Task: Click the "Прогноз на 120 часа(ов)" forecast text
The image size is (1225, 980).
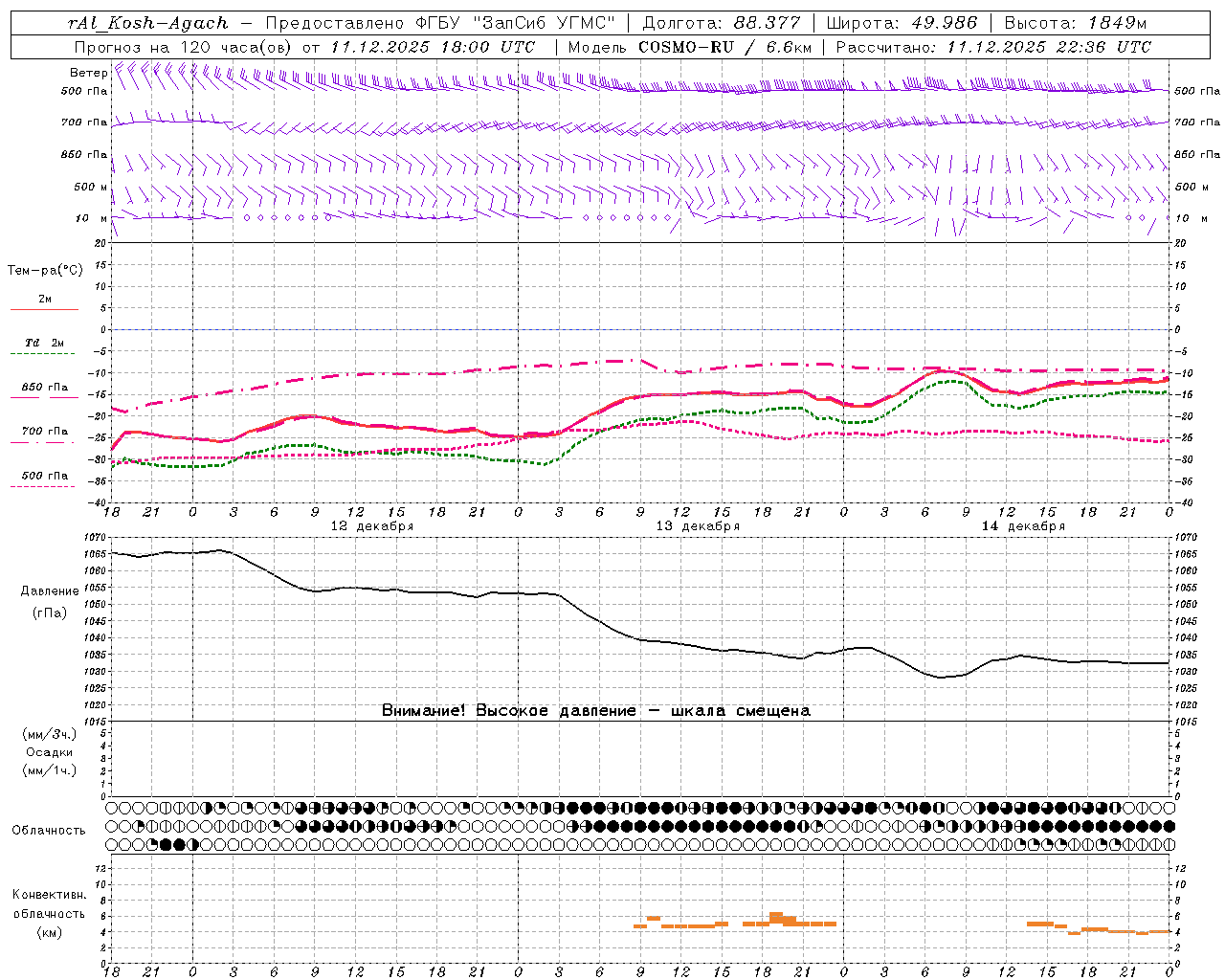Action: (x=183, y=47)
